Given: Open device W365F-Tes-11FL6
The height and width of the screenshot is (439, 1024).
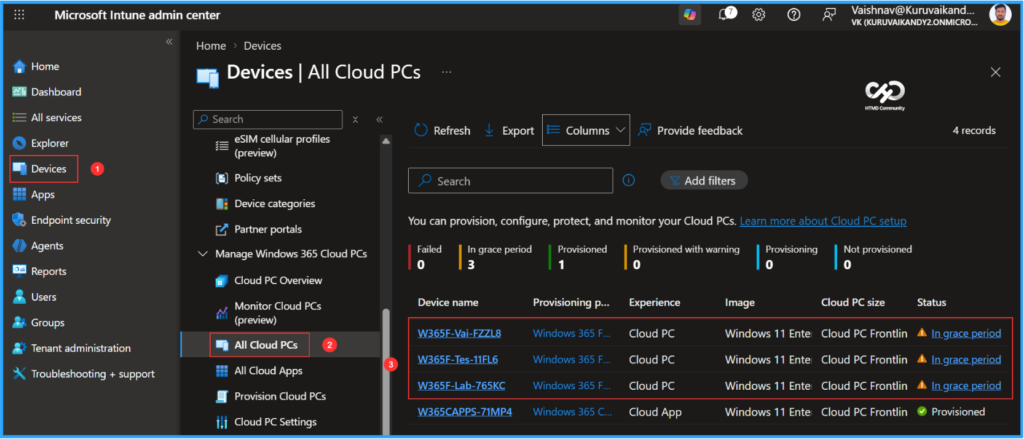Looking at the screenshot, I should coord(458,359).
